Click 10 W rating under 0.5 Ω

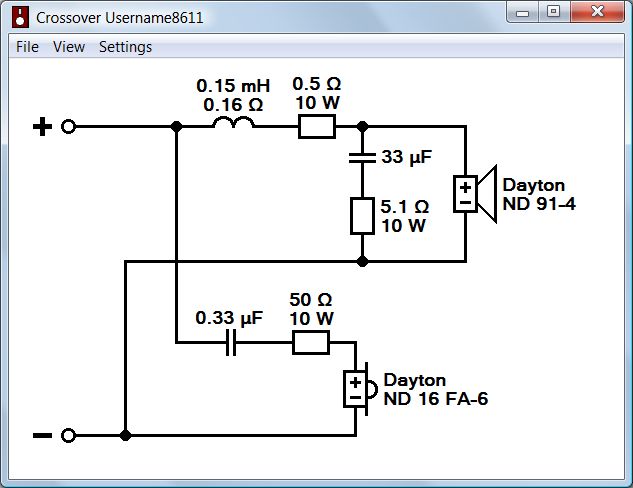pos(317,103)
